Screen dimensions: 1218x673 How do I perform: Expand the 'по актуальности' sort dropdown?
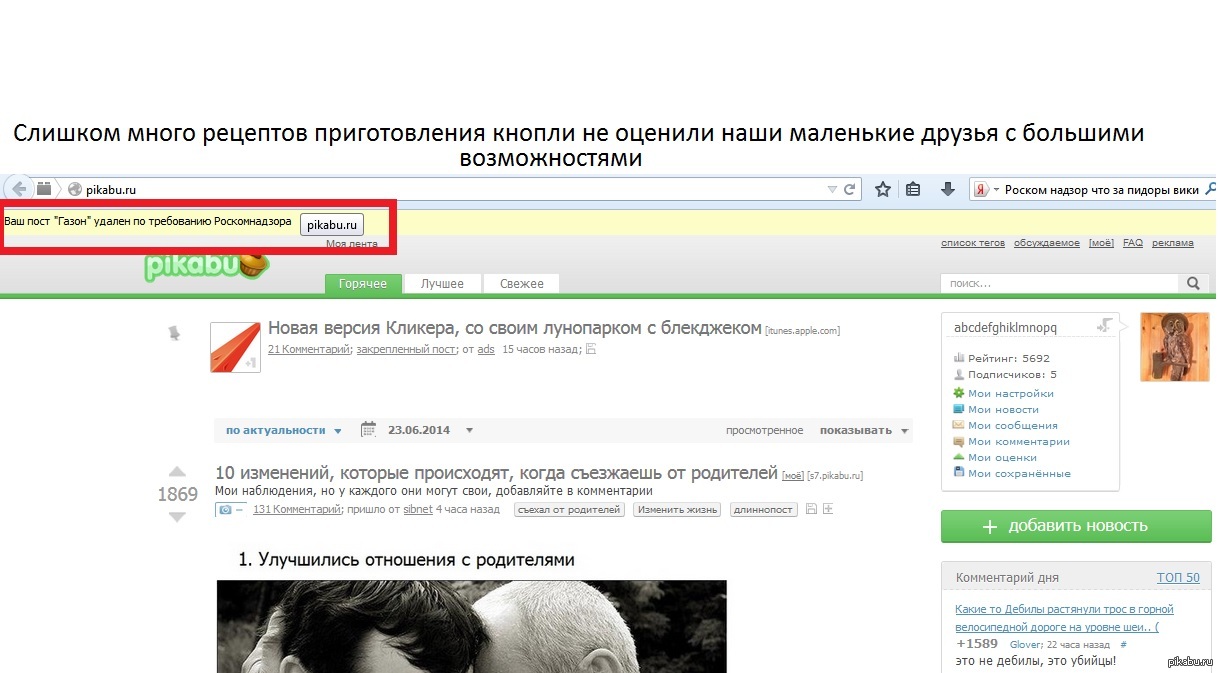(284, 431)
